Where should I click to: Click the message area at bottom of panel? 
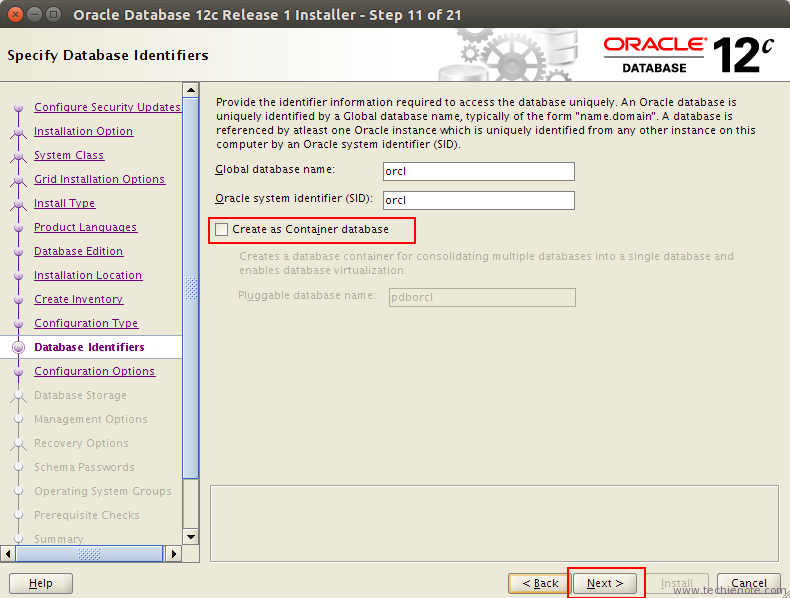[494, 523]
